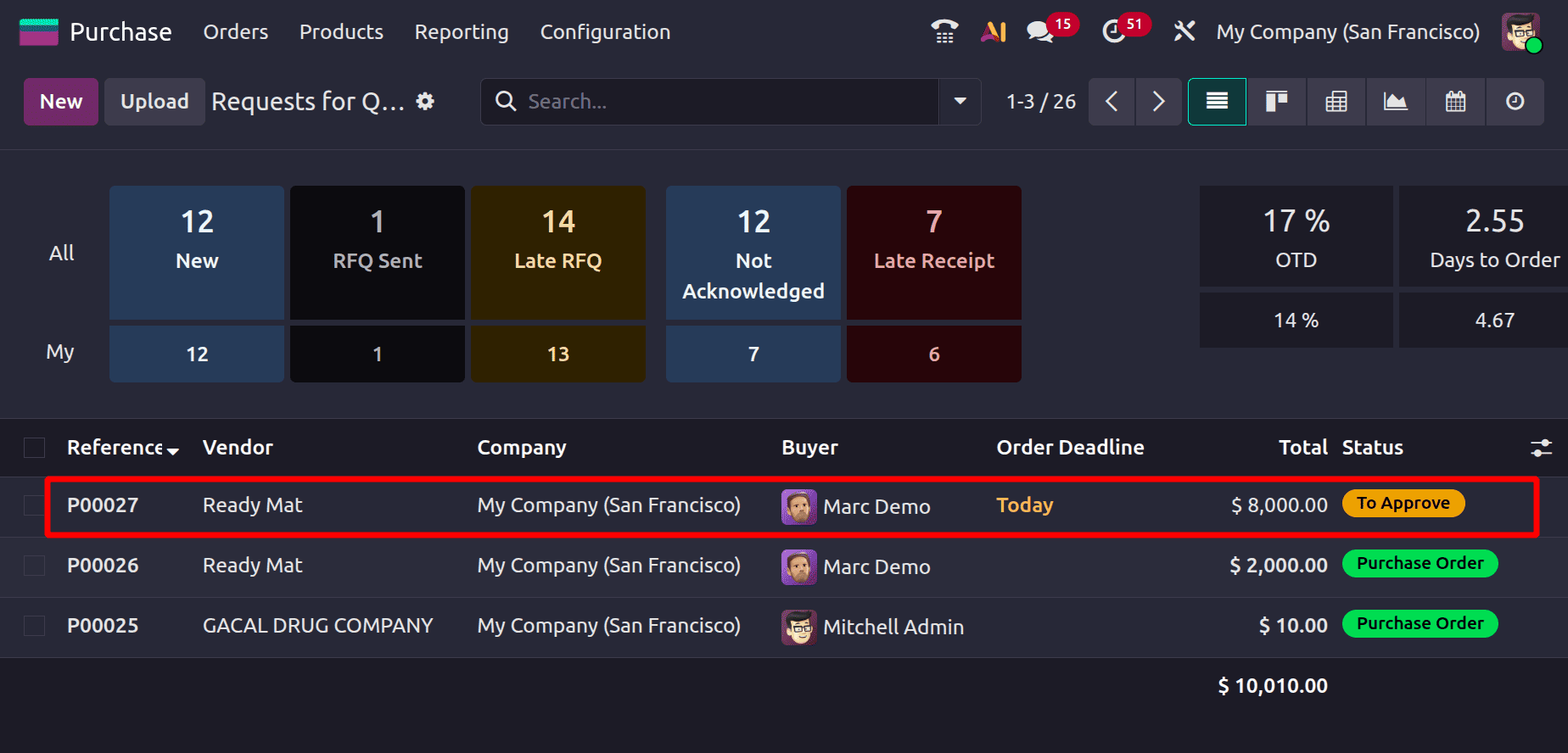Click Mitchell Admin avatar in P00025 row

[798, 627]
